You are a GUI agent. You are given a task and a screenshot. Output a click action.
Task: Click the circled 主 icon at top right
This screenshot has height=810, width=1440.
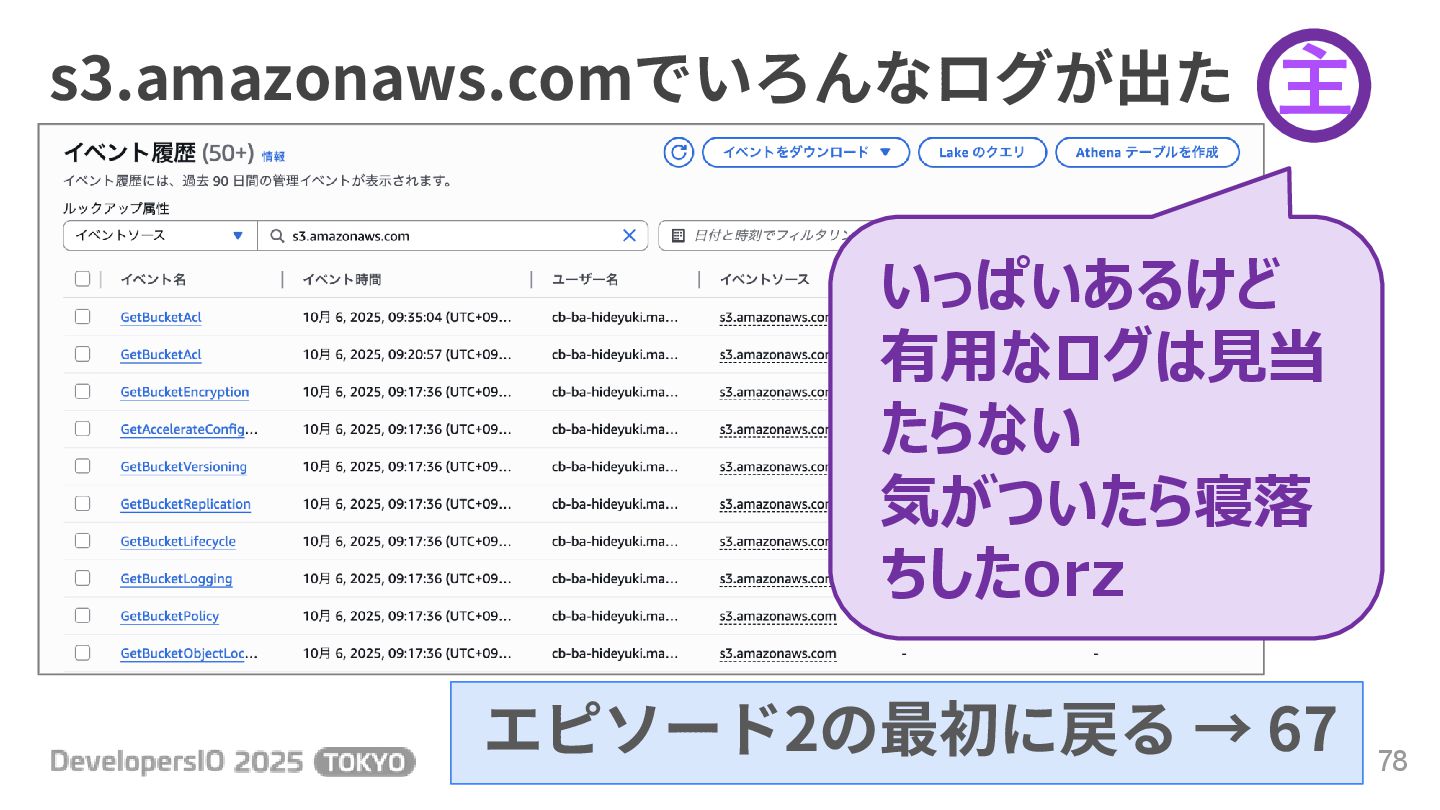point(1313,85)
